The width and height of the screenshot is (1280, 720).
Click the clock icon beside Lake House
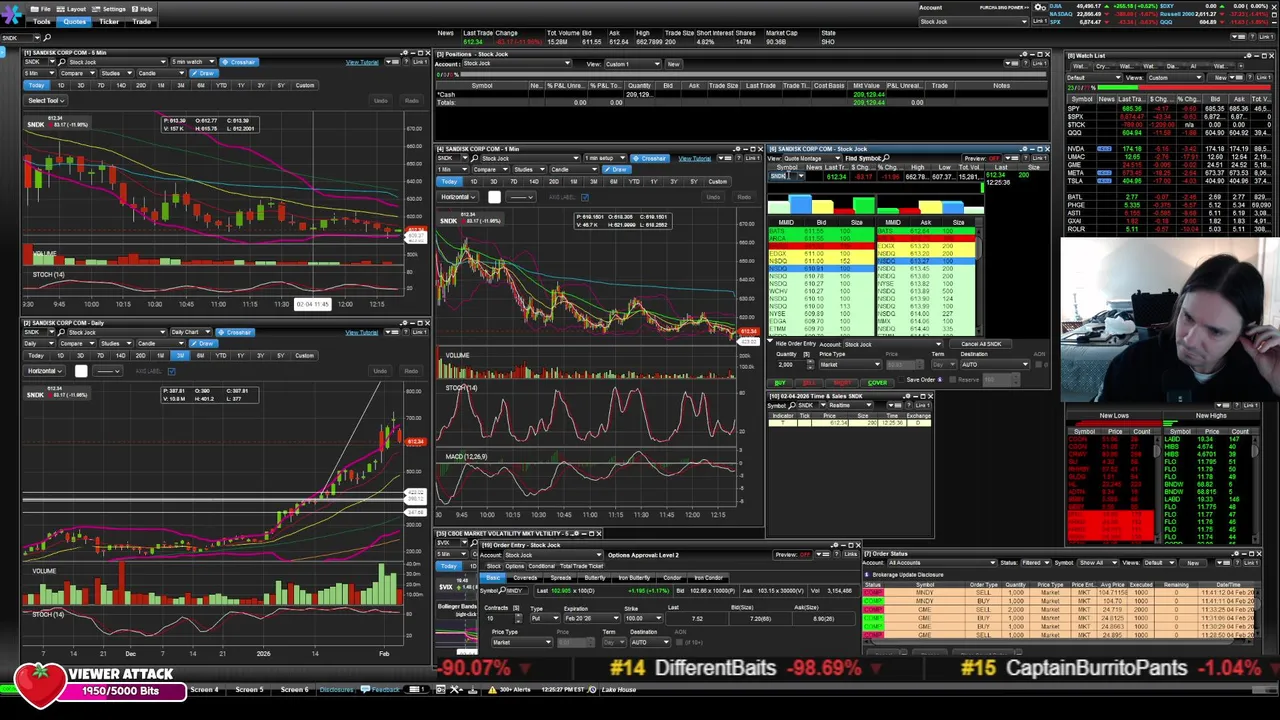(x=593, y=689)
